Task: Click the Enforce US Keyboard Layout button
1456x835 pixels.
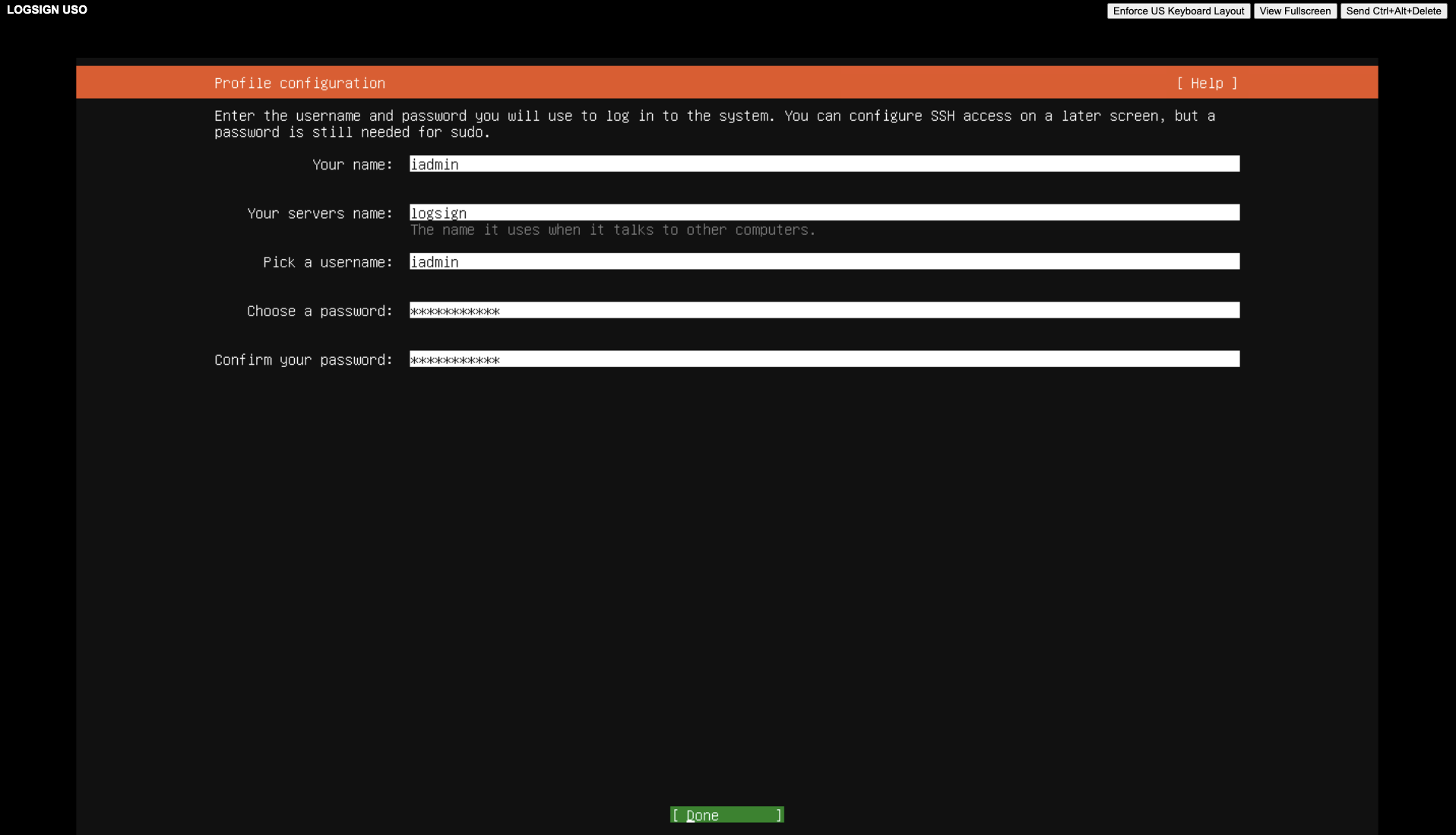Action: point(1178,11)
